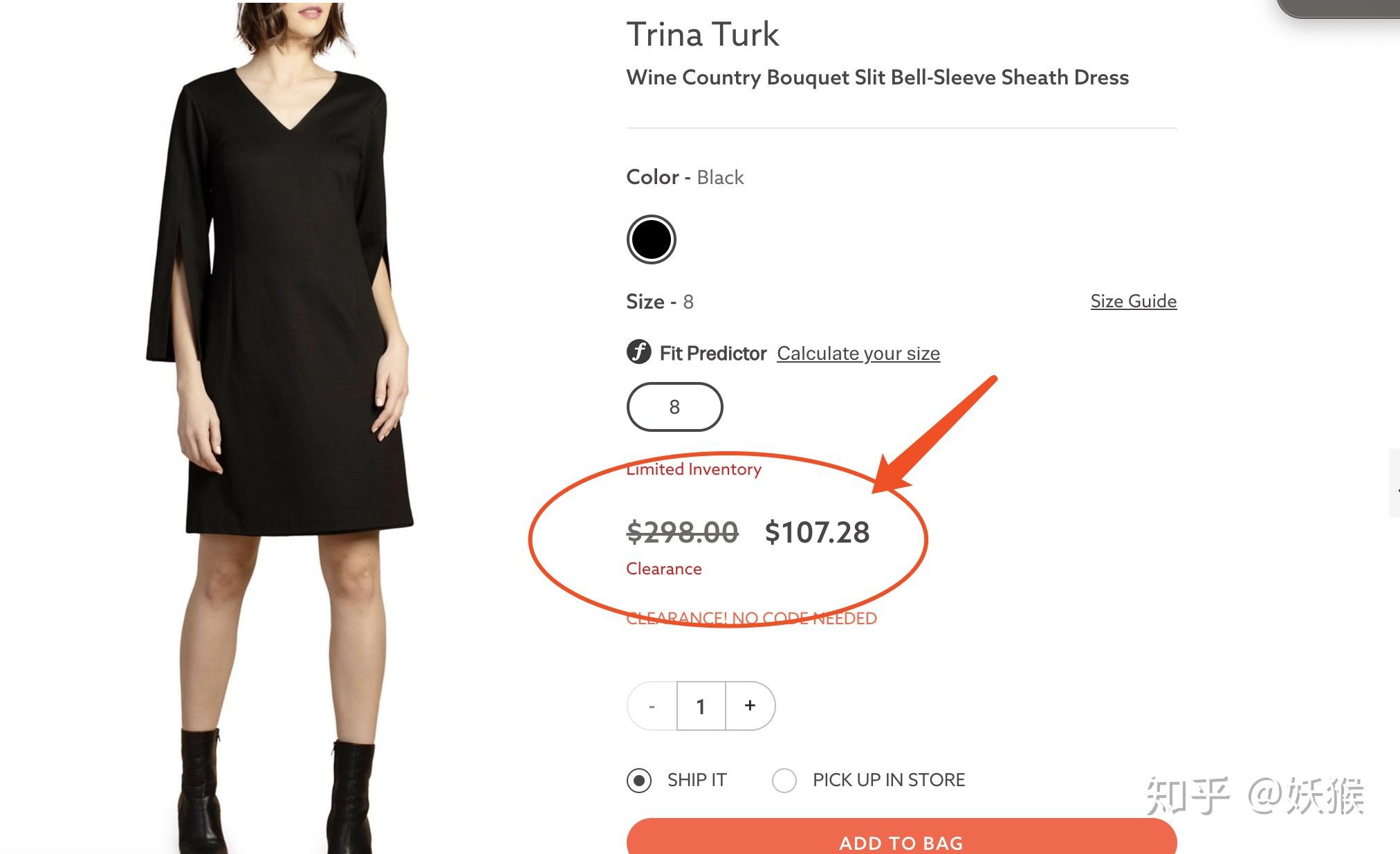
Task: Select the SHIP IT delivery option
Action: coord(639,781)
